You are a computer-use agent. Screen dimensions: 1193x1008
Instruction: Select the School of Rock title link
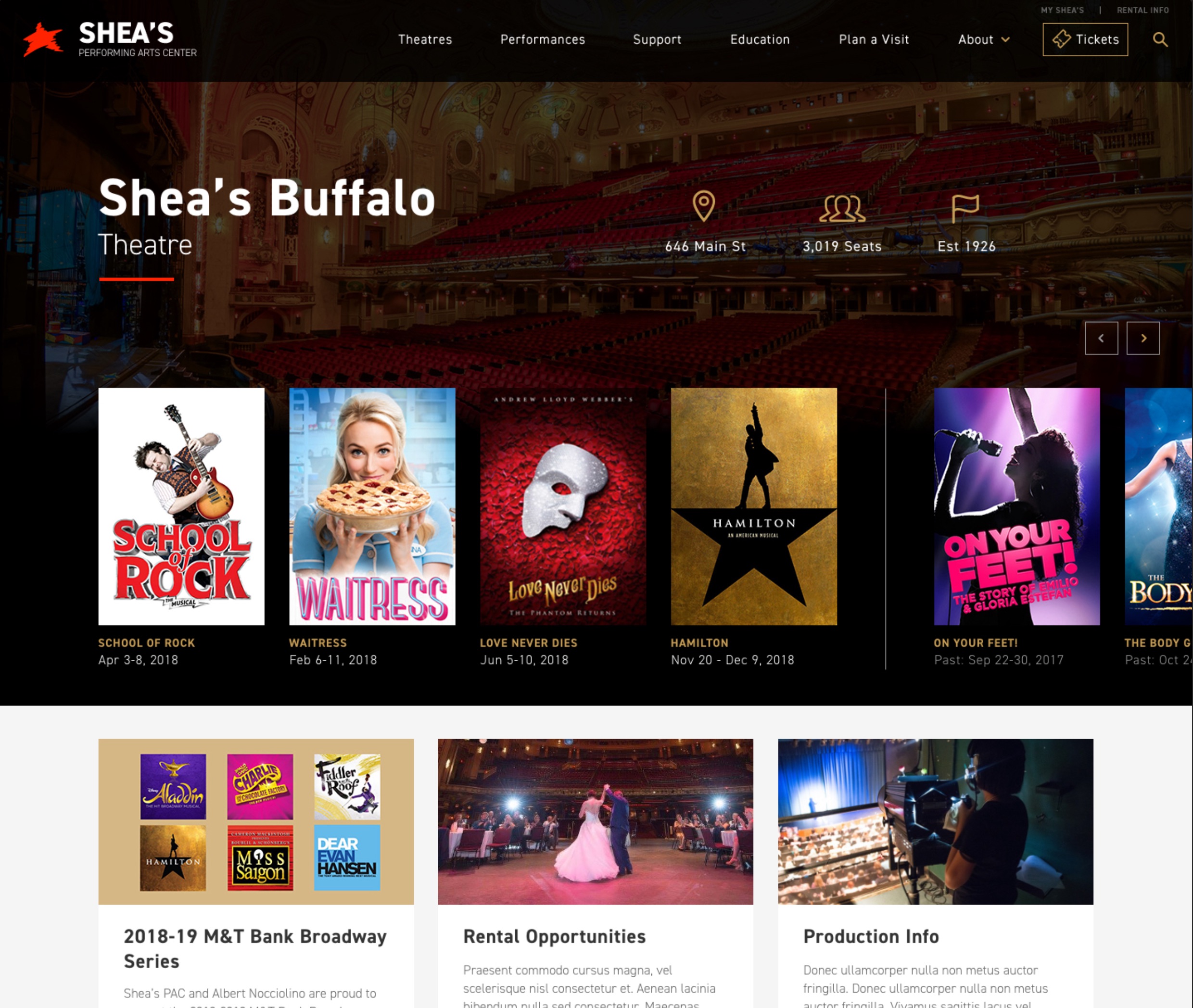[146, 643]
